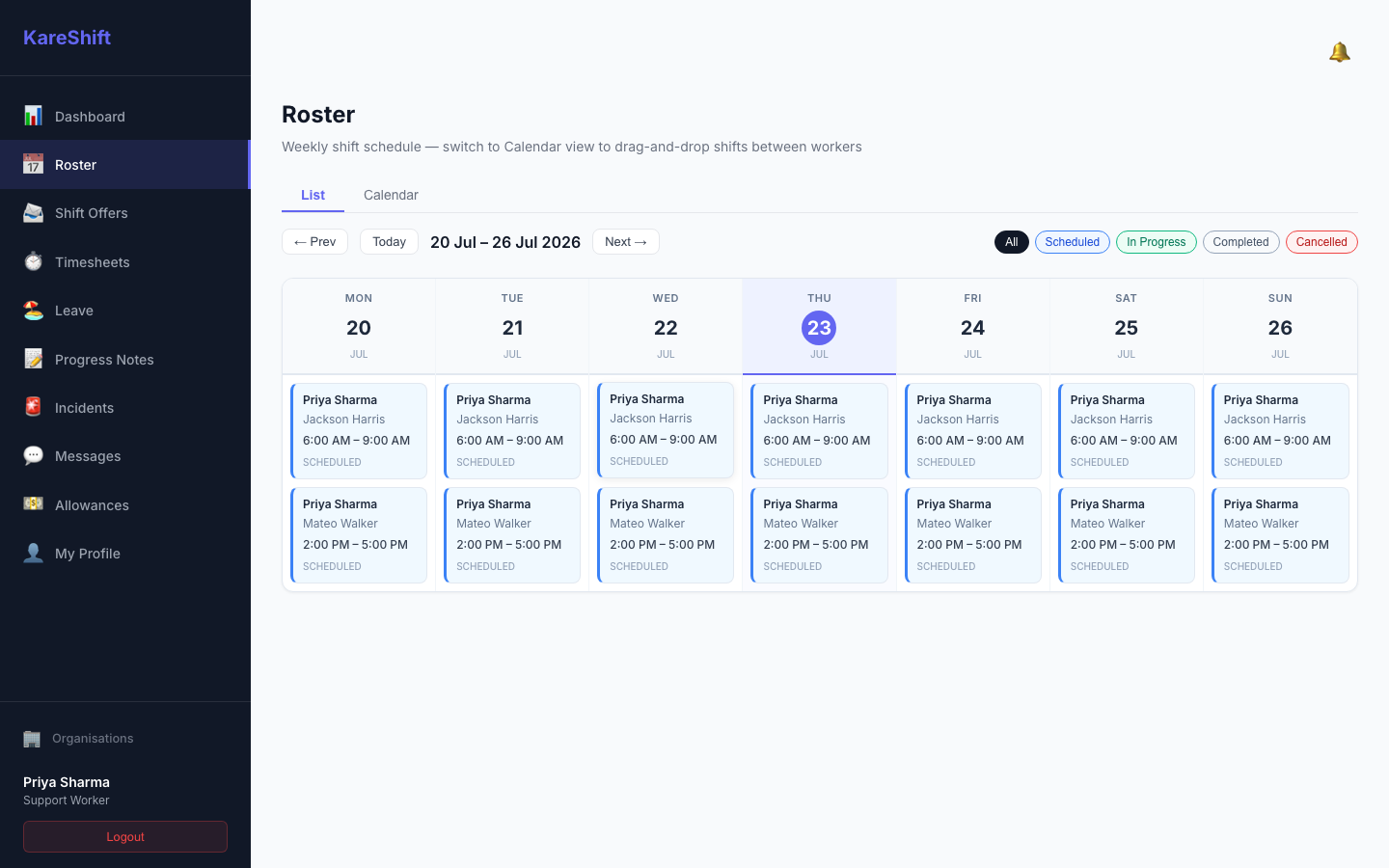This screenshot has height=868, width=1389.
Task: Open Tuesday 2:00 PM Mateo Walker shift
Action: 512,535
